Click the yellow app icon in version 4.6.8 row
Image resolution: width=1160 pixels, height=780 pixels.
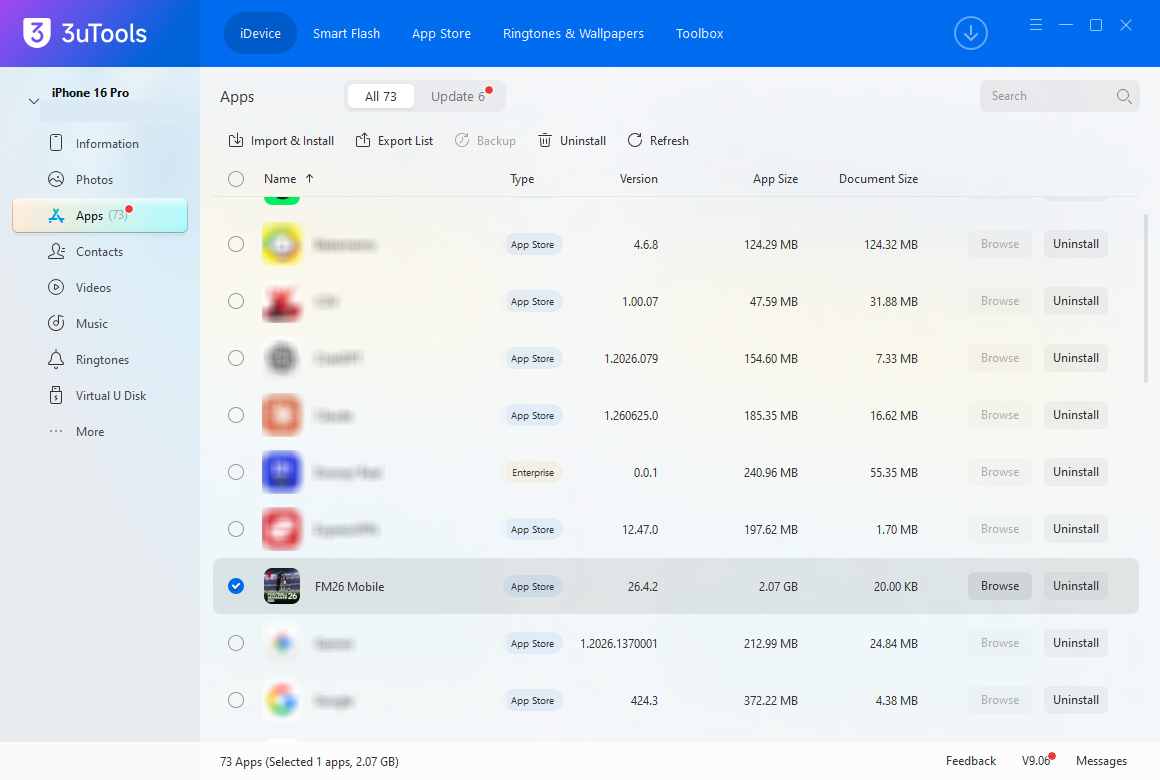pyautogui.click(x=282, y=244)
